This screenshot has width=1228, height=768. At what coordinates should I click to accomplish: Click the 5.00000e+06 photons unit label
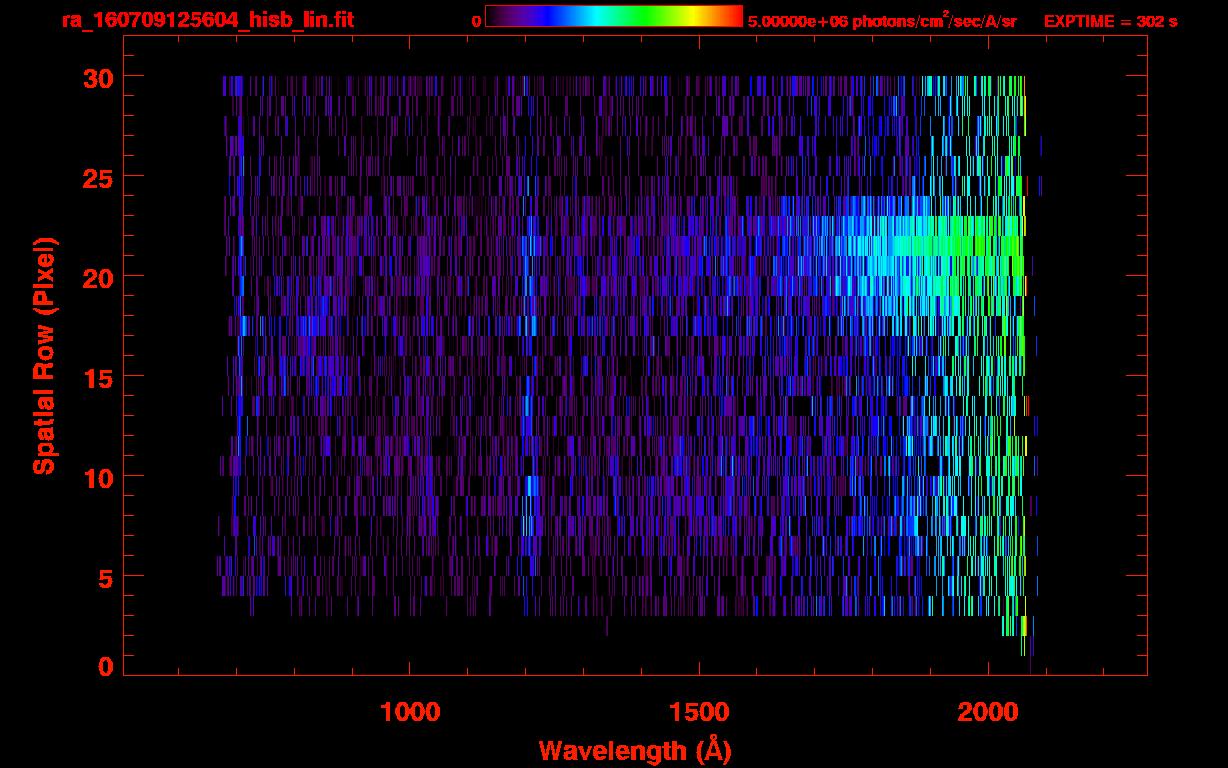tap(881, 21)
